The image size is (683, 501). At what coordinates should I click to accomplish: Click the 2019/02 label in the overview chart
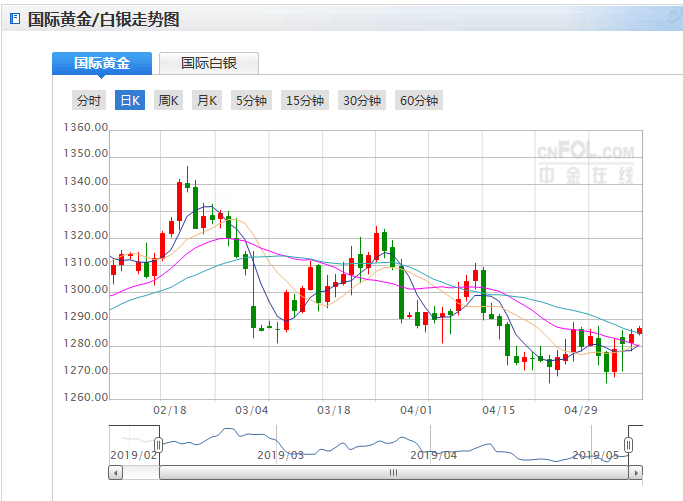(133, 455)
